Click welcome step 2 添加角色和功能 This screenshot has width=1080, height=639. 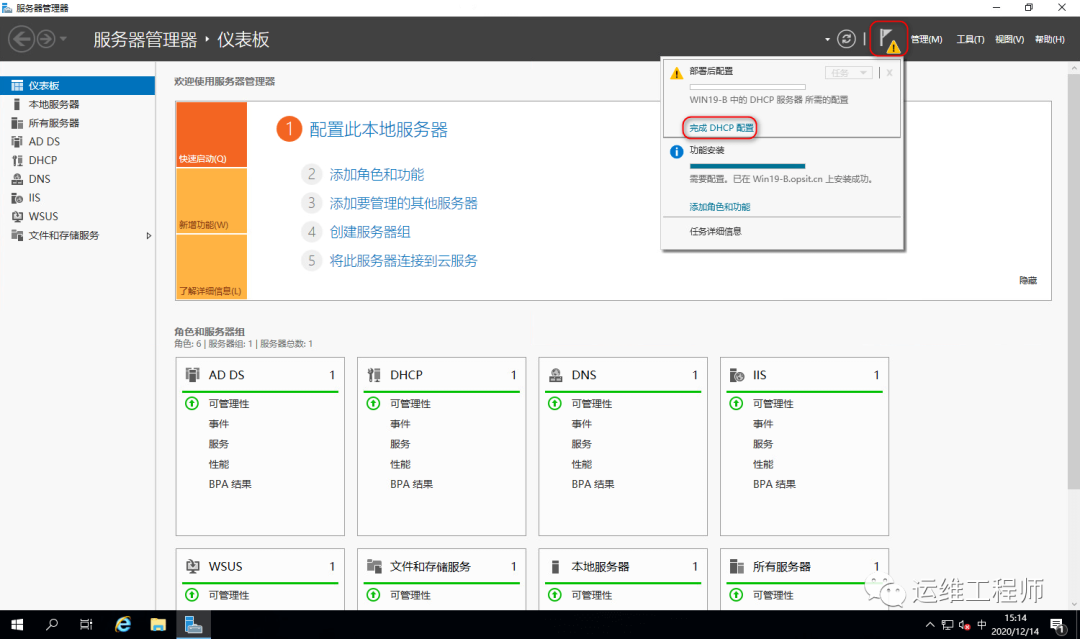click(x=377, y=174)
